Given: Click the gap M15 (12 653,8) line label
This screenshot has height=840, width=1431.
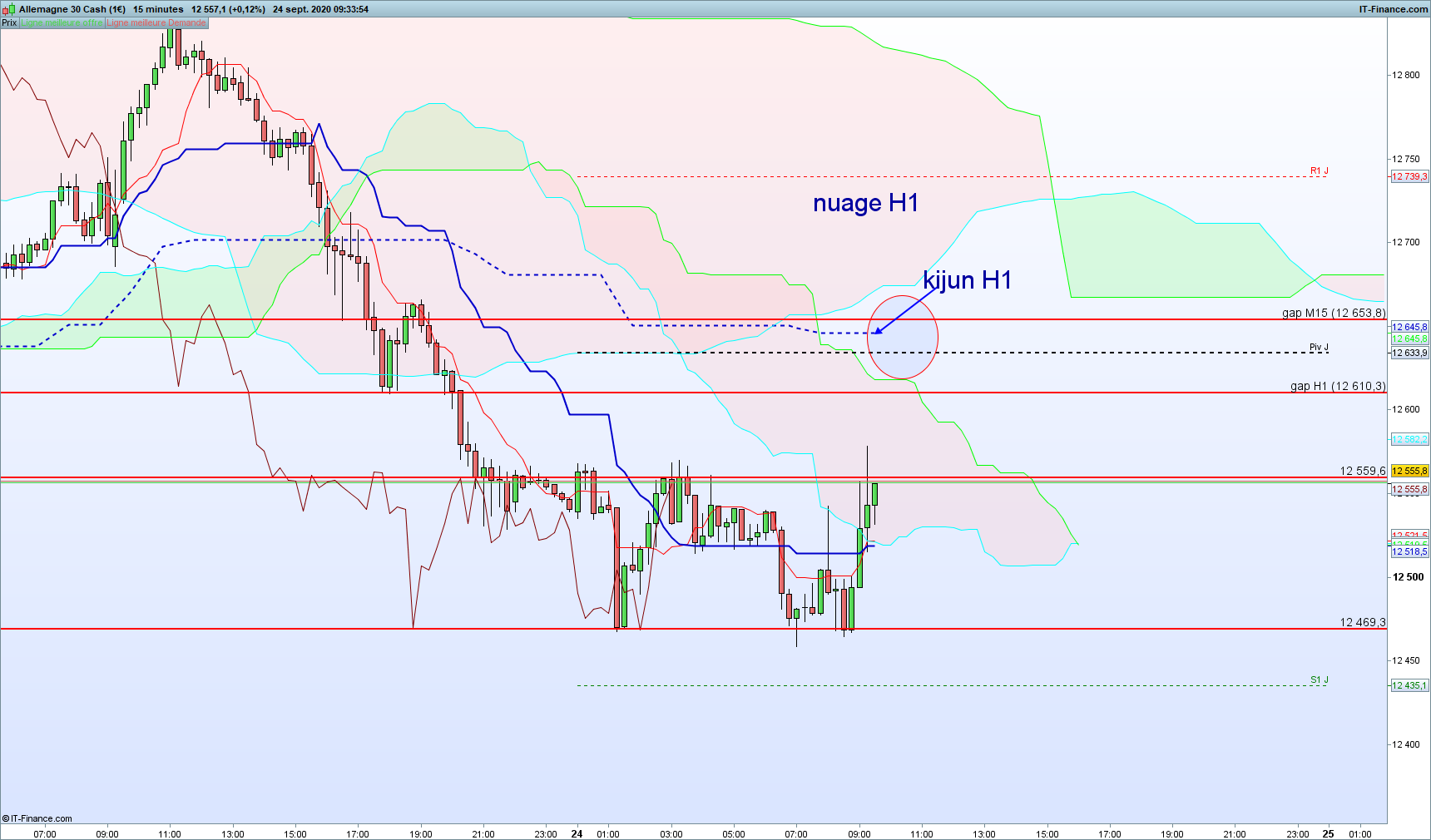Looking at the screenshot, I should tap(1334, 313).
